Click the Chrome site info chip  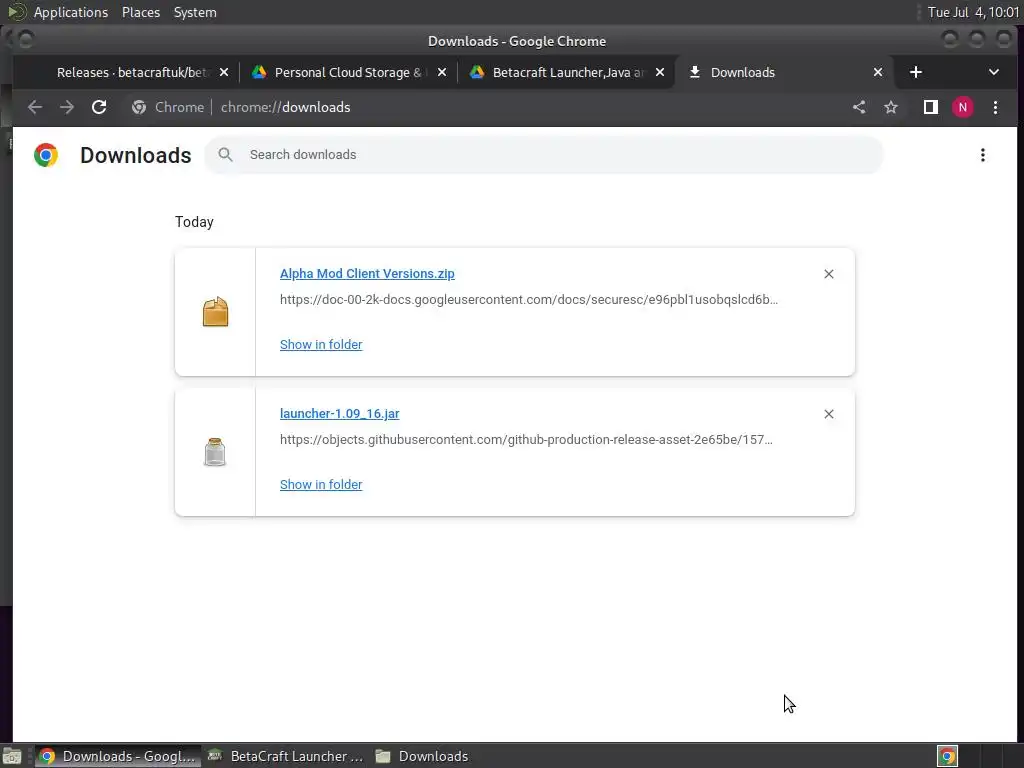point(168,107)
